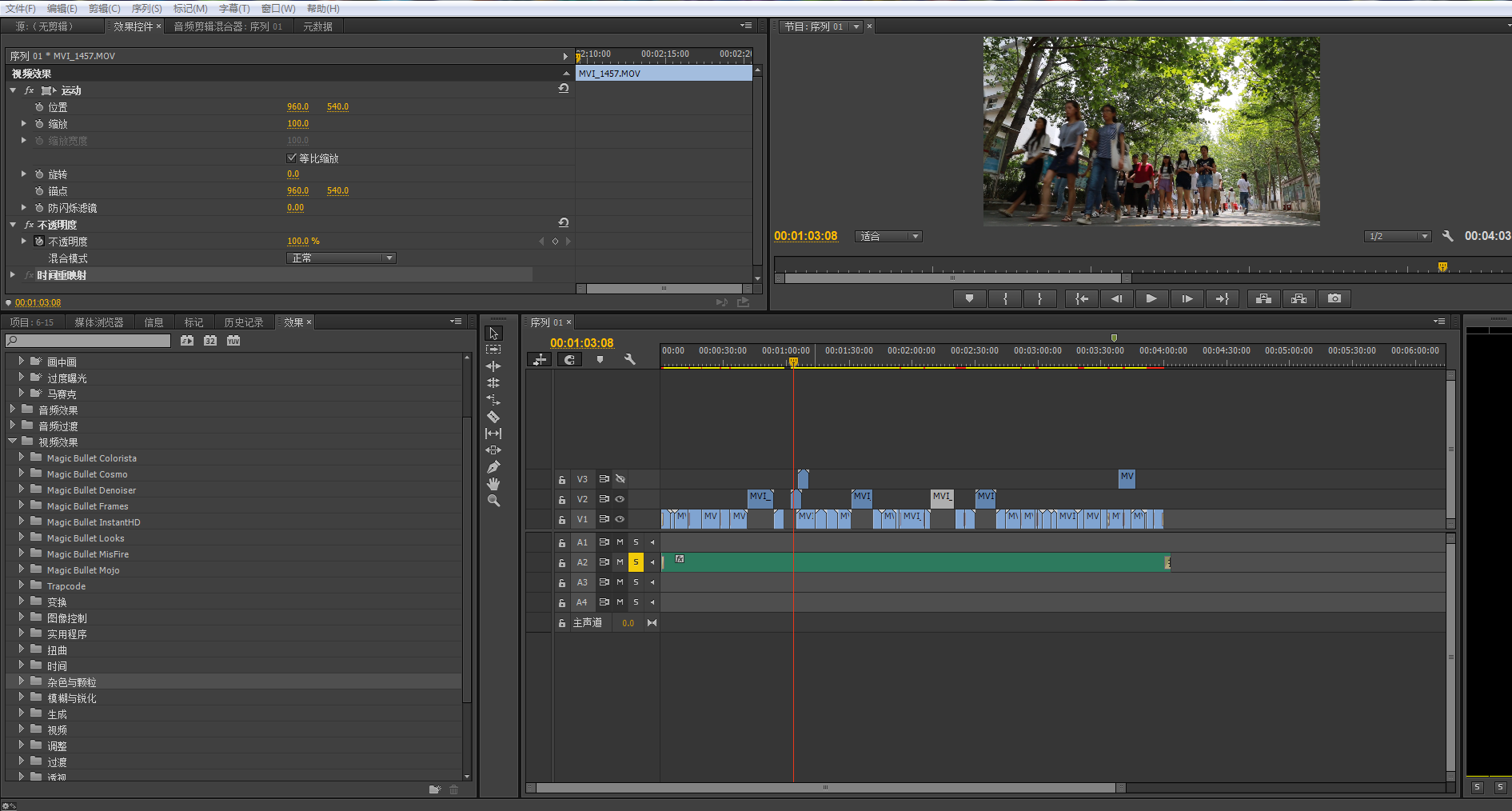1512x811 pixels.
Task: Reset the Motion effect parameters
Action: point(563,90)
